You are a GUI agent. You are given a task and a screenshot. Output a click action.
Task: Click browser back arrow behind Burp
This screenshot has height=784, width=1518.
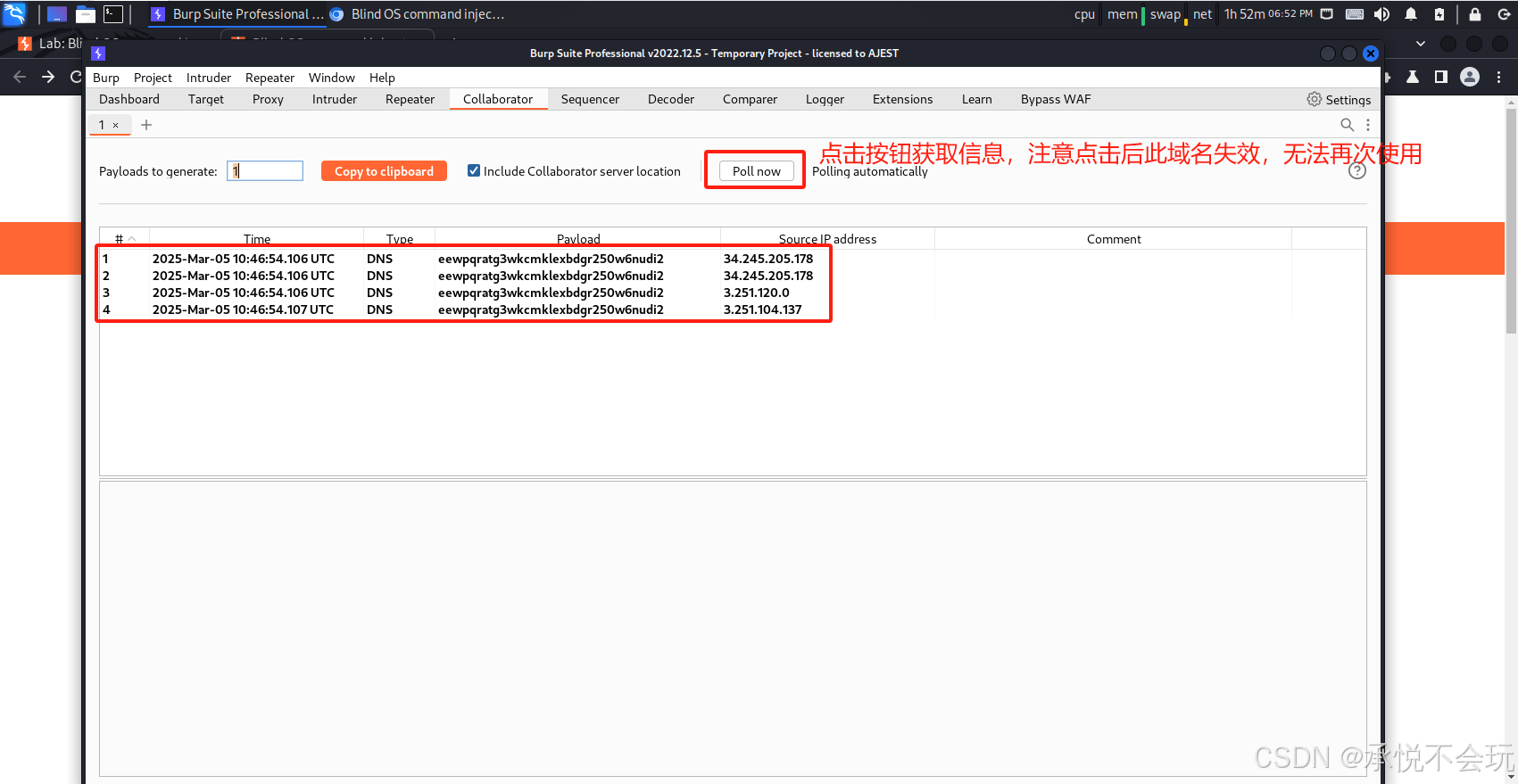[20, 77]
